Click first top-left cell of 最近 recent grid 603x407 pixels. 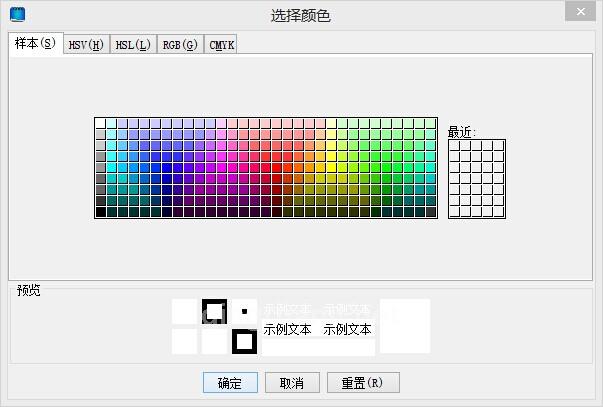click(x=455, y=146)
